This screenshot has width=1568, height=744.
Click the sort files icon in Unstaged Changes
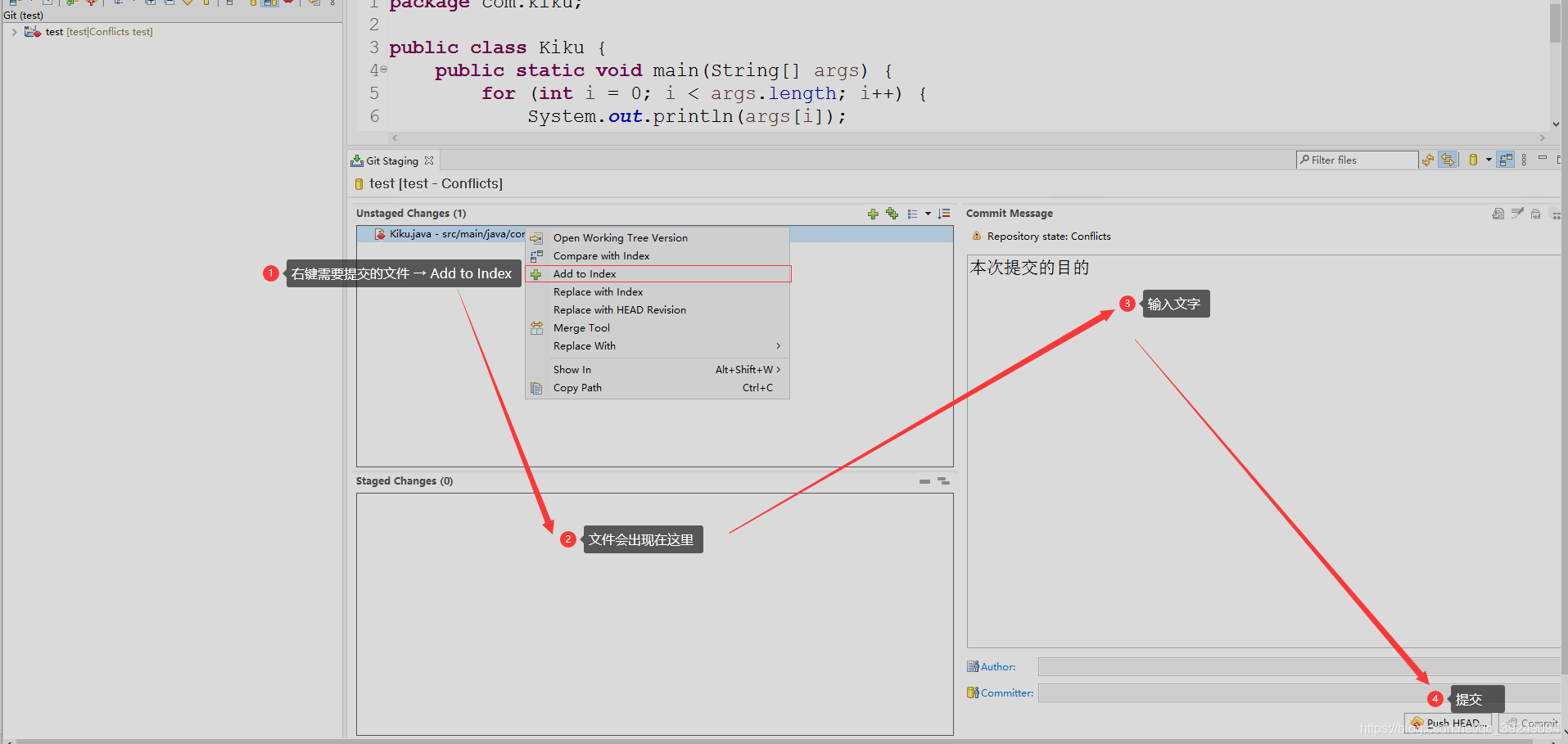pos(944,214)
